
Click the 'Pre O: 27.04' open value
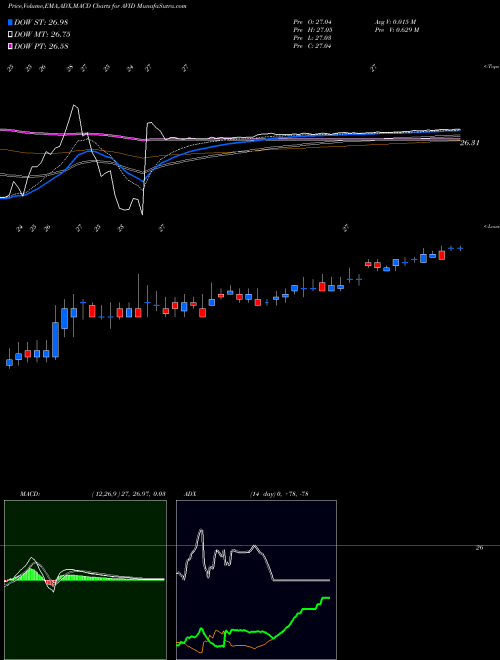[313, 22]
